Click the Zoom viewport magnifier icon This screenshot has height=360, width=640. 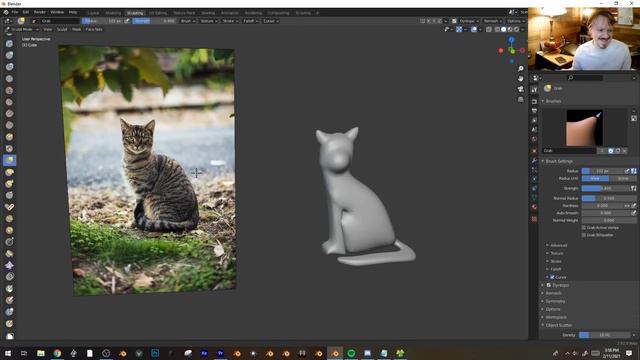pos(520,69)
